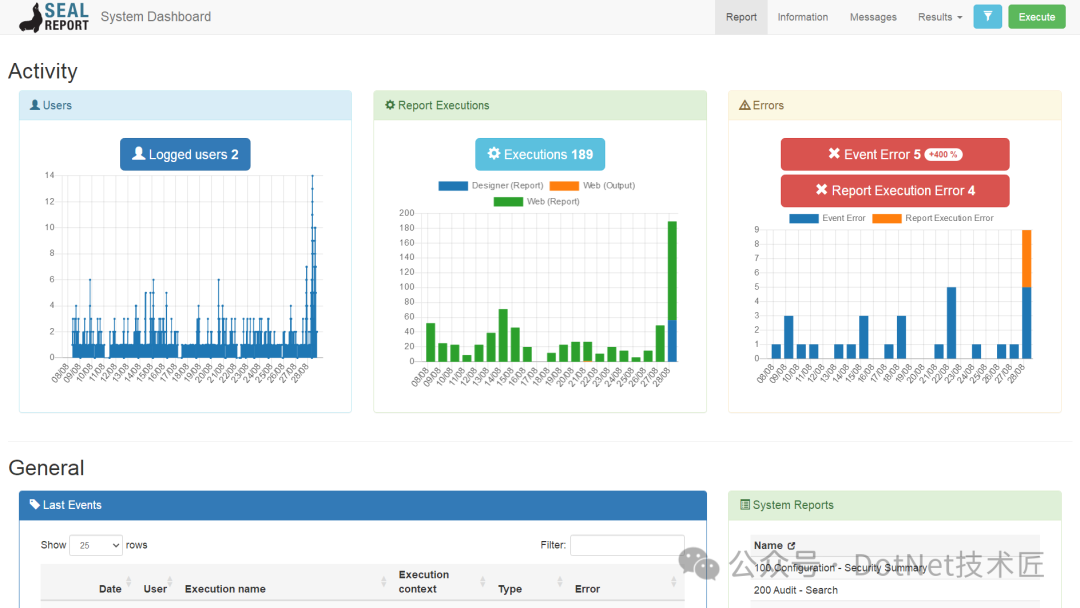Open the Show rows count dropdown

coord(96,545)
